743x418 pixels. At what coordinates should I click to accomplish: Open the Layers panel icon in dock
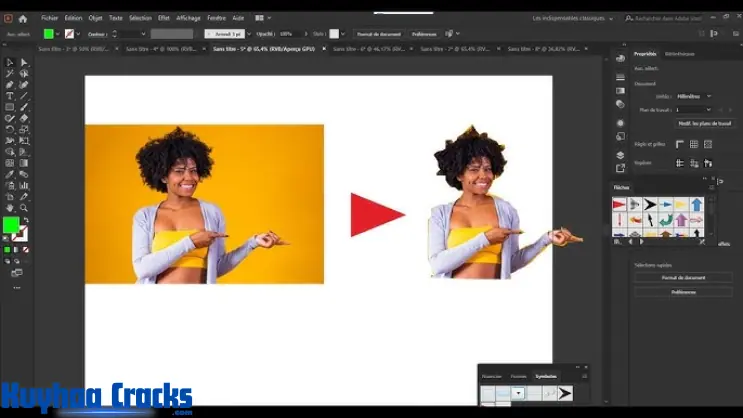(620, 155)
